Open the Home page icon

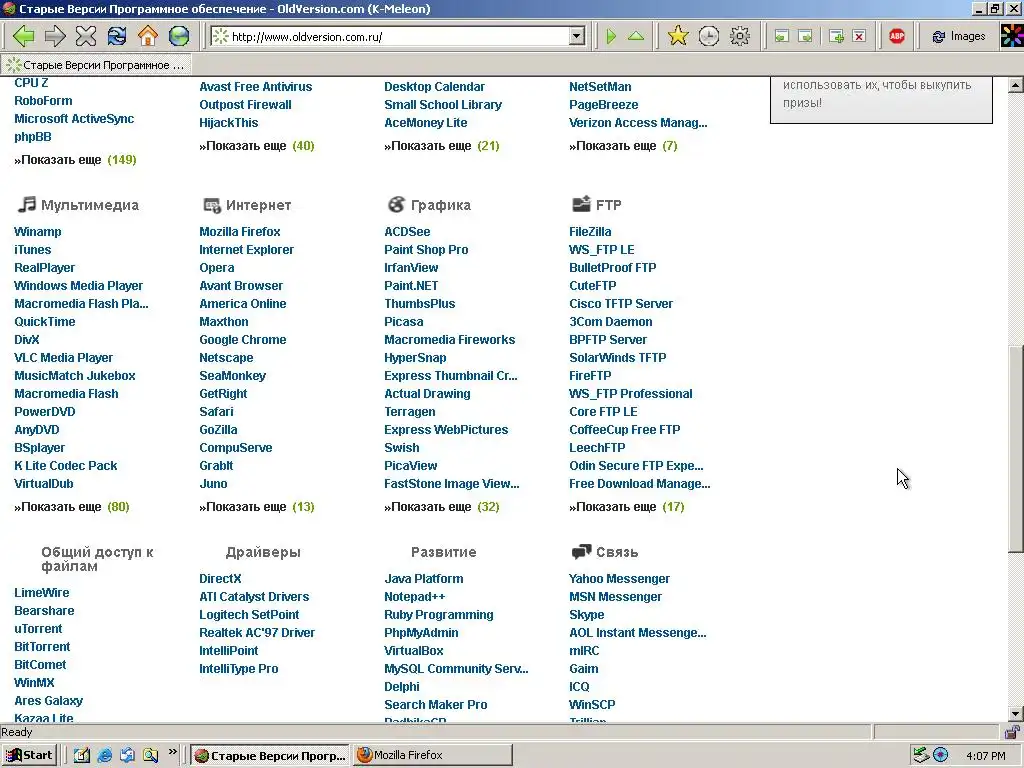148,36
